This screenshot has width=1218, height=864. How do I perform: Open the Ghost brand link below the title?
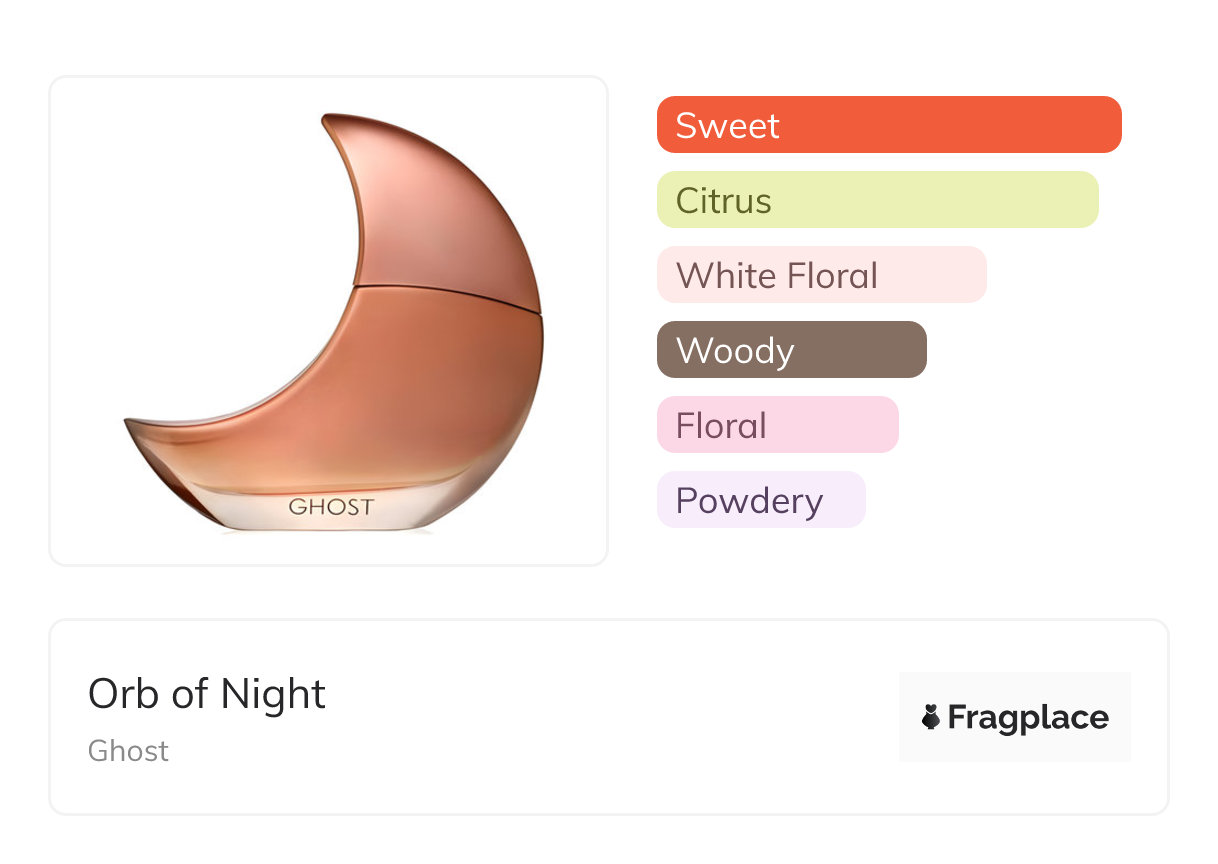pyautogui.click(x=128, y=751)
